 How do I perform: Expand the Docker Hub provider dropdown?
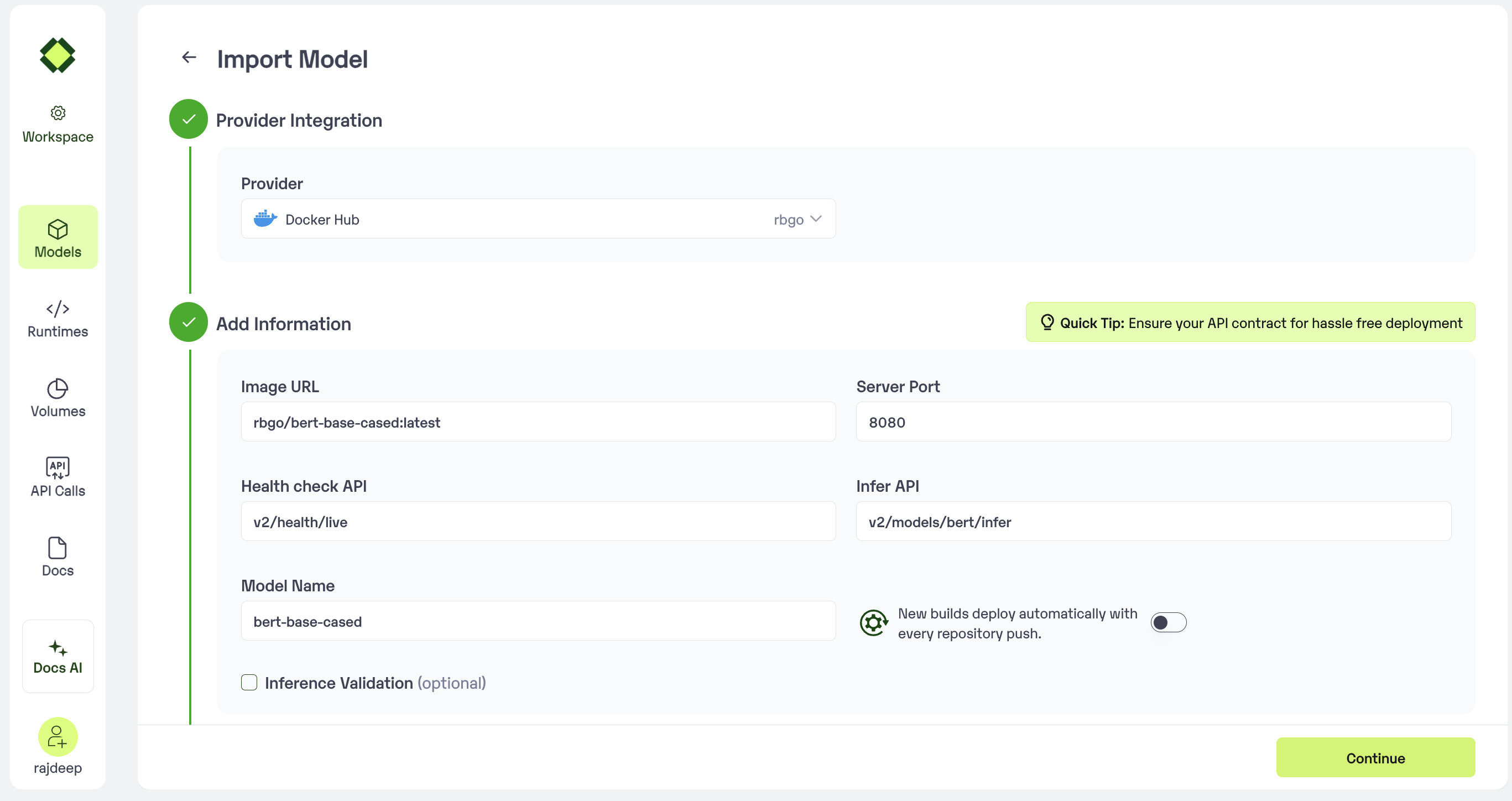(x=538, y=219)
